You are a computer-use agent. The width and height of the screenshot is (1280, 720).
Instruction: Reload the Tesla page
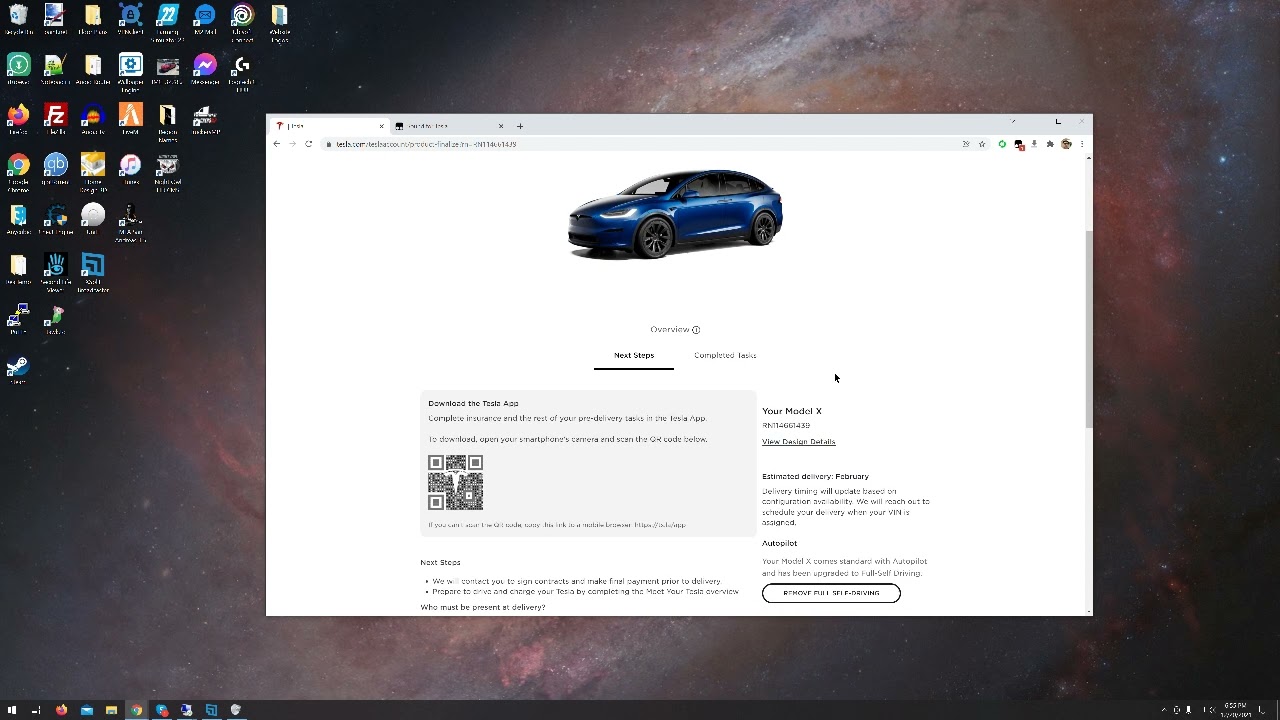[309, 144]
